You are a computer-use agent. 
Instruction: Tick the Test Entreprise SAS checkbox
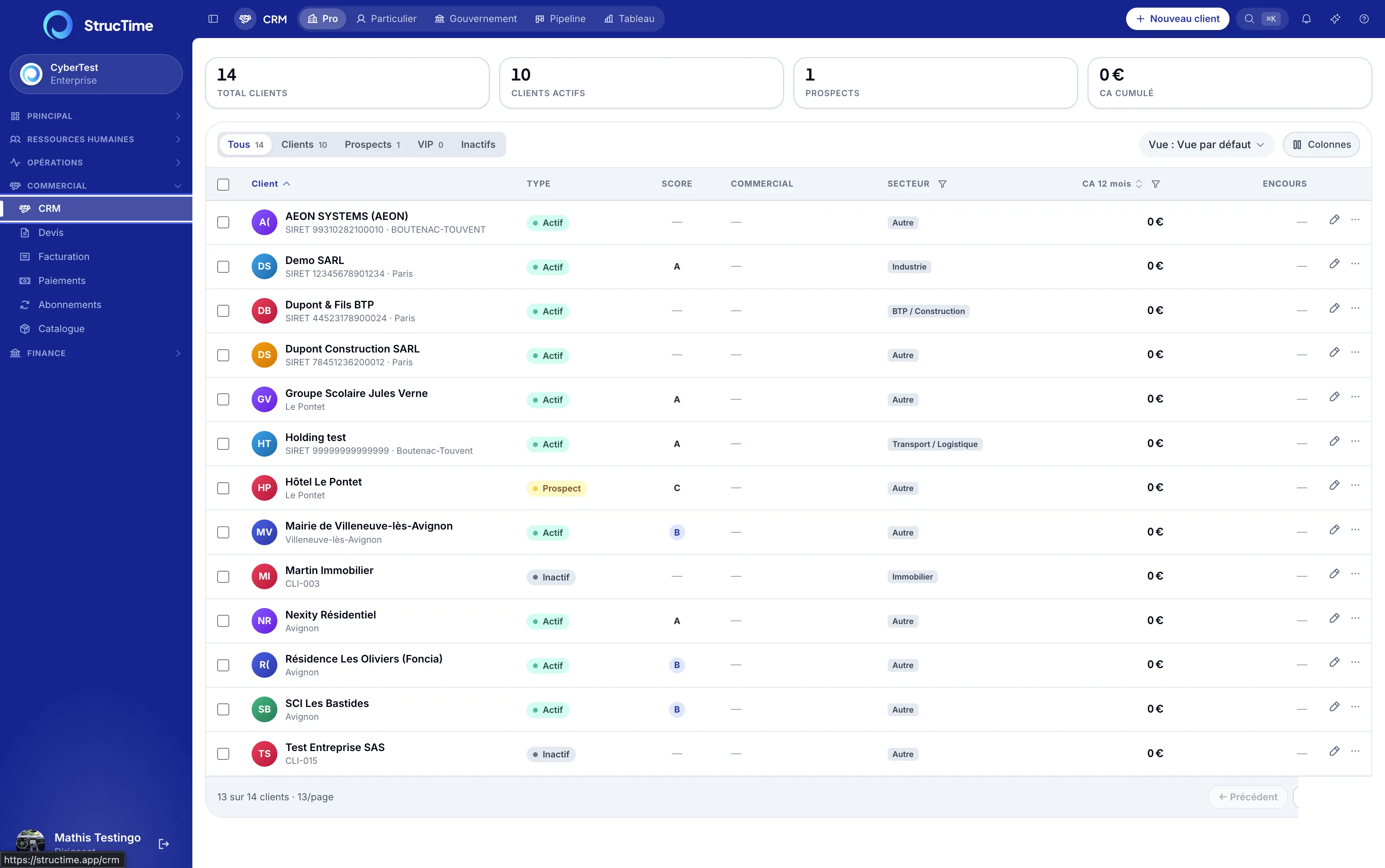(223, 754)
